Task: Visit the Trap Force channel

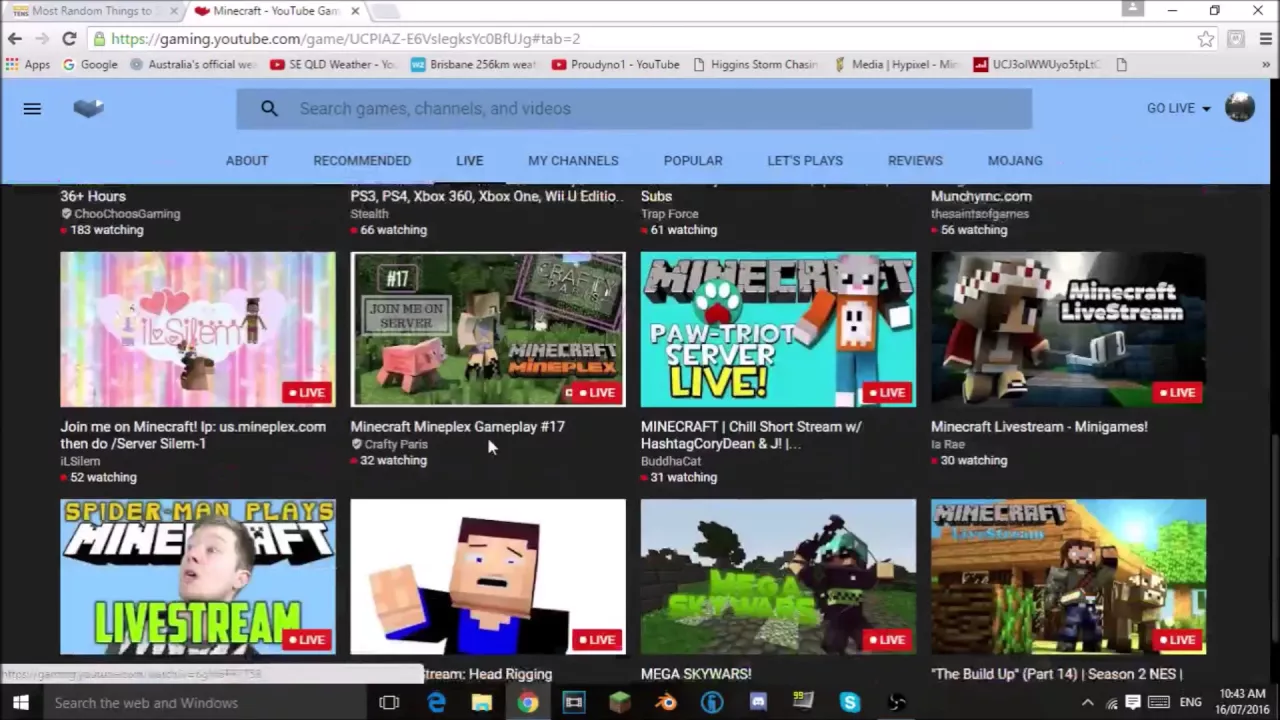Action: (x=669, y=213)
